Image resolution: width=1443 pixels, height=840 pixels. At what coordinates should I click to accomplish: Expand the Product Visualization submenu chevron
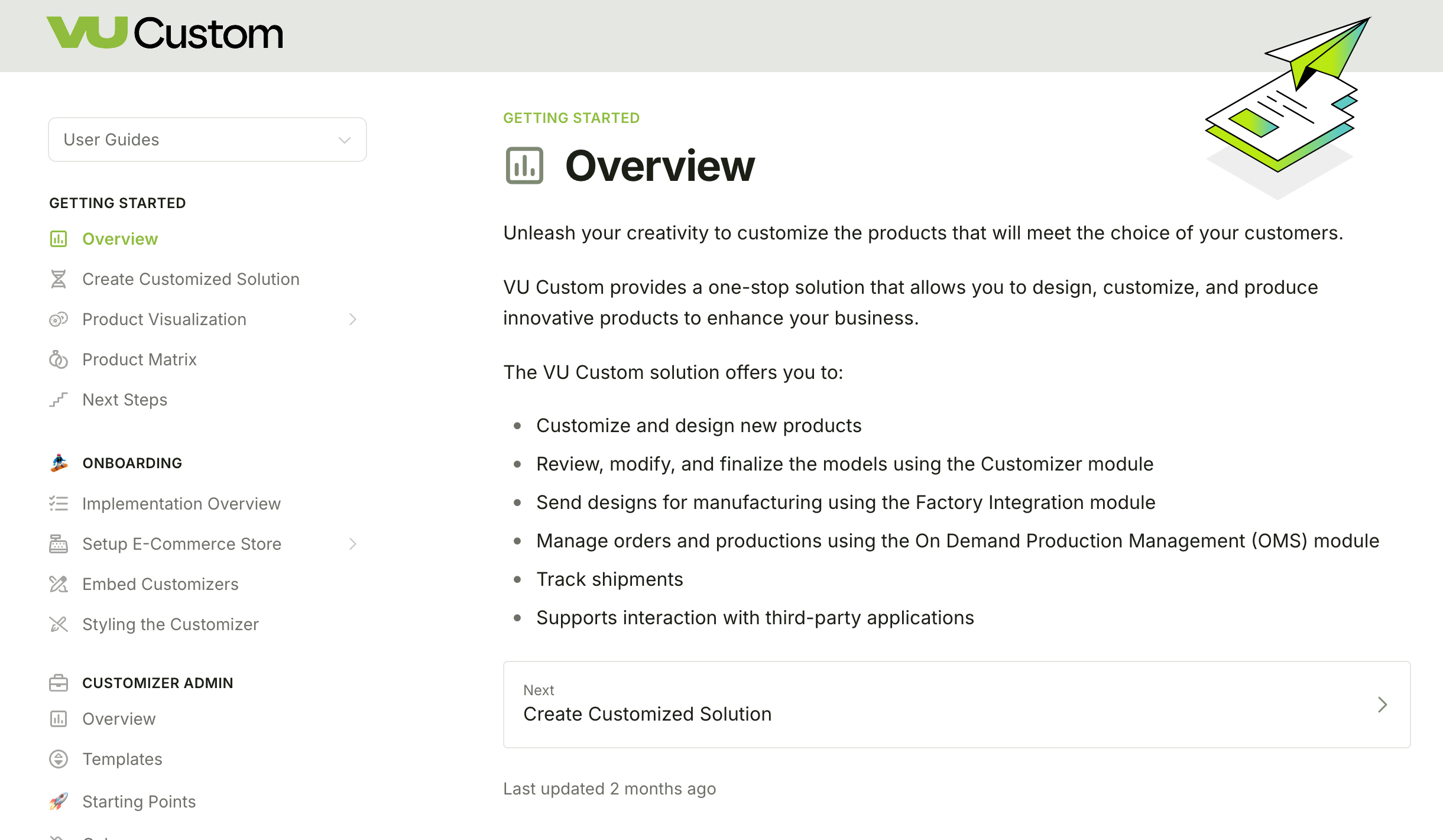click(353, 319)
